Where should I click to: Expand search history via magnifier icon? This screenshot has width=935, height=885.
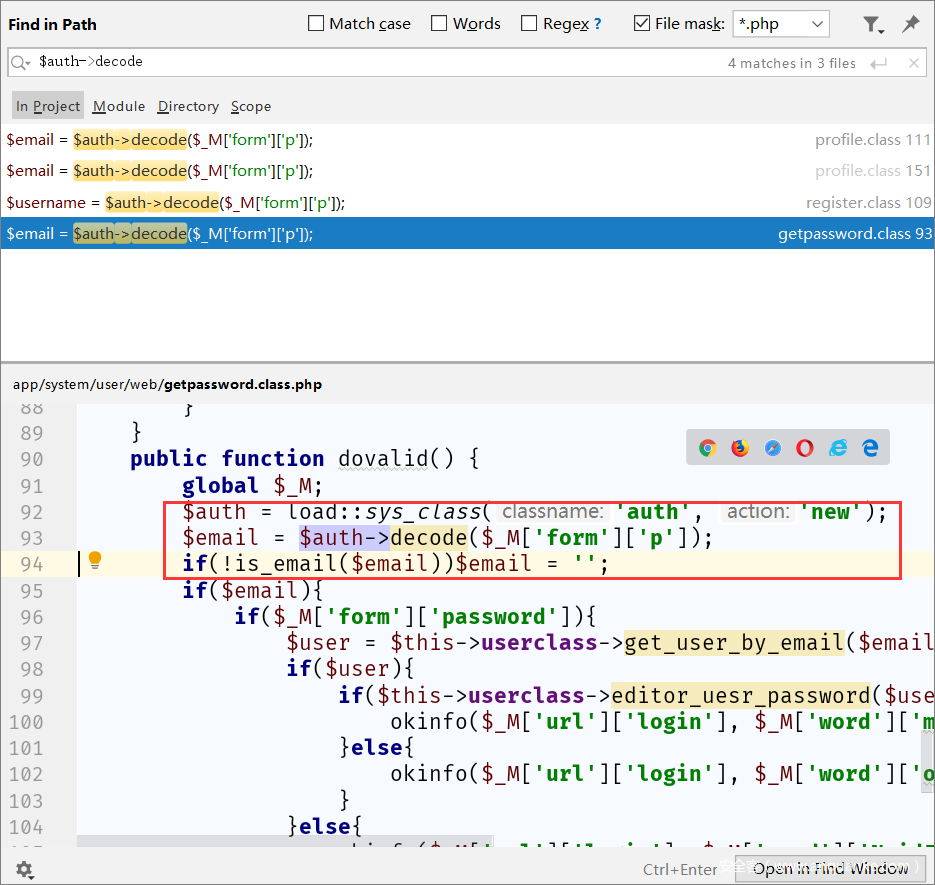point(21,62)
